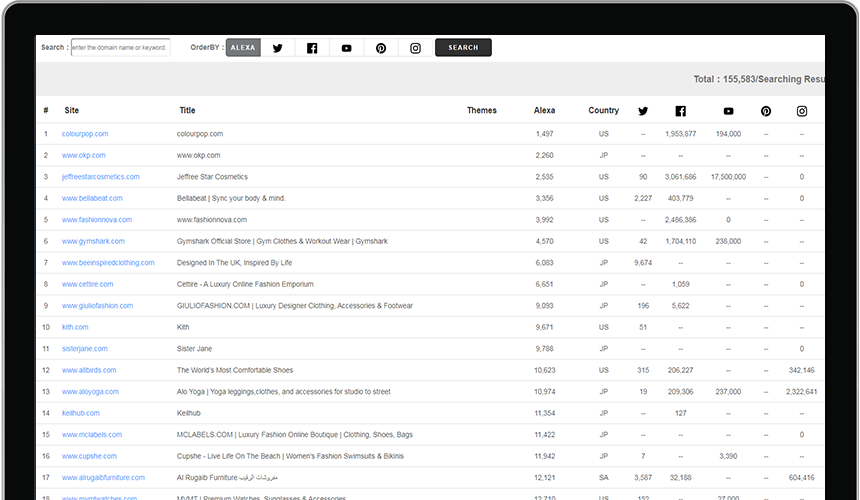This screenshot has width=860, height=500.
Task: Click the 604,416 Instagram count
Action: 801,478
